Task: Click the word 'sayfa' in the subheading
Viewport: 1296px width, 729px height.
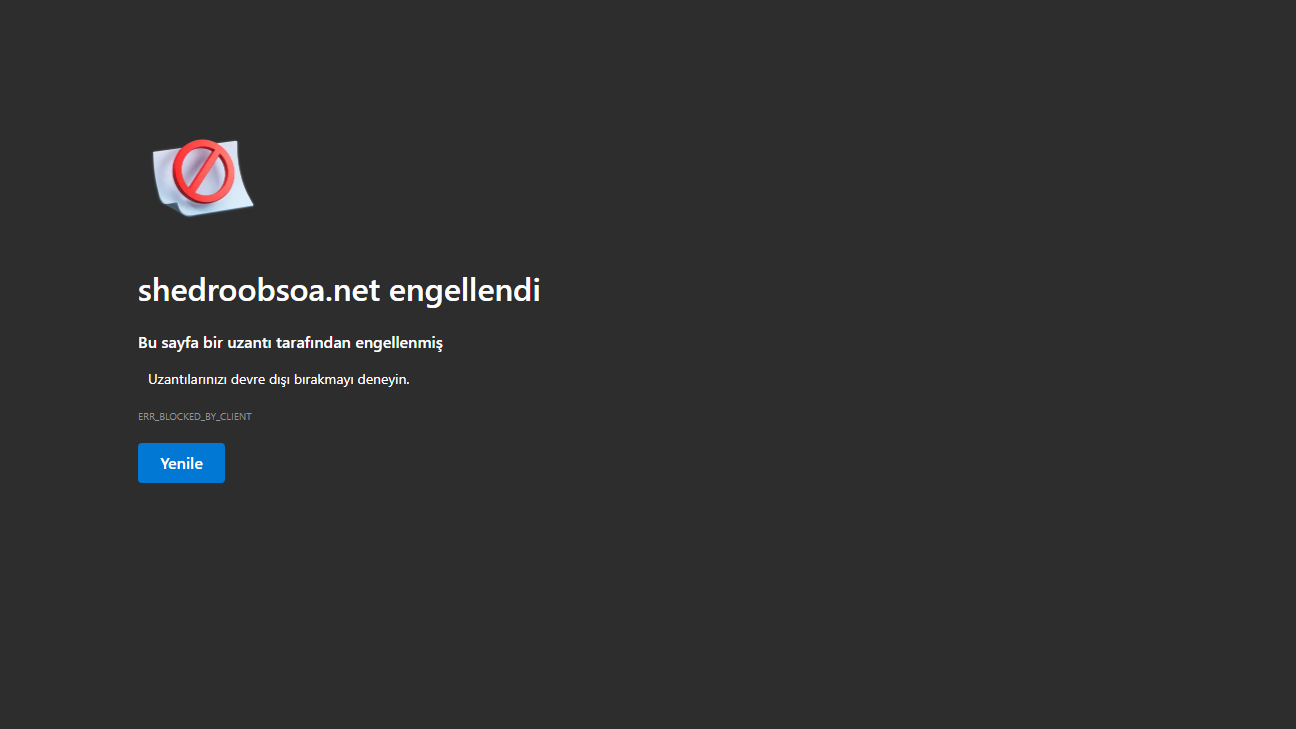Action: (180, 343)
